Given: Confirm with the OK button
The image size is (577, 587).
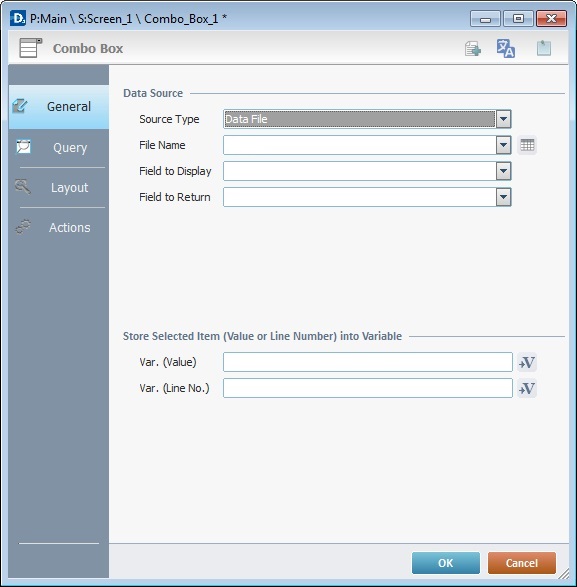Looking at the screenshot, I should tap(446, 563).
